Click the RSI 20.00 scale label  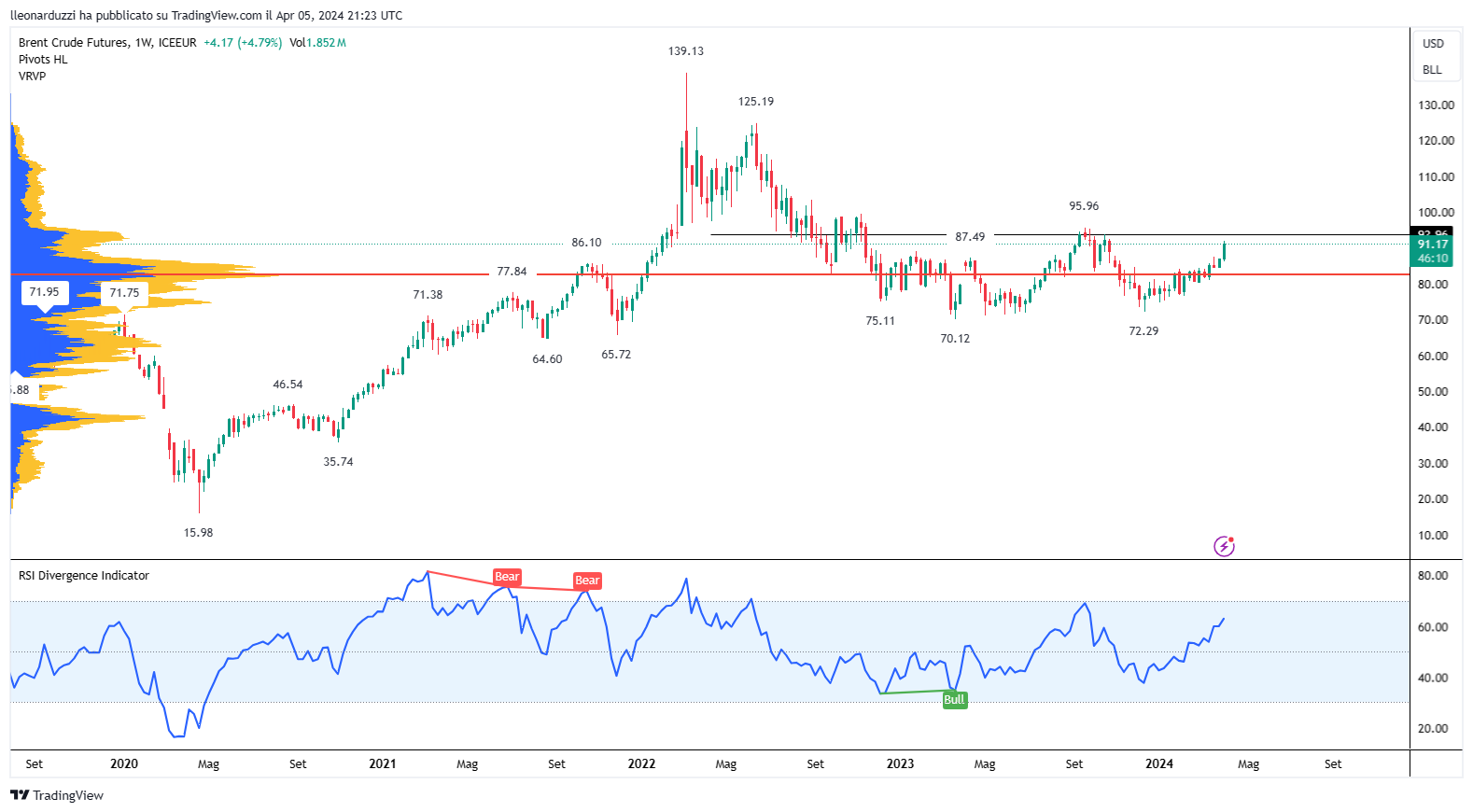(1433, 729)
